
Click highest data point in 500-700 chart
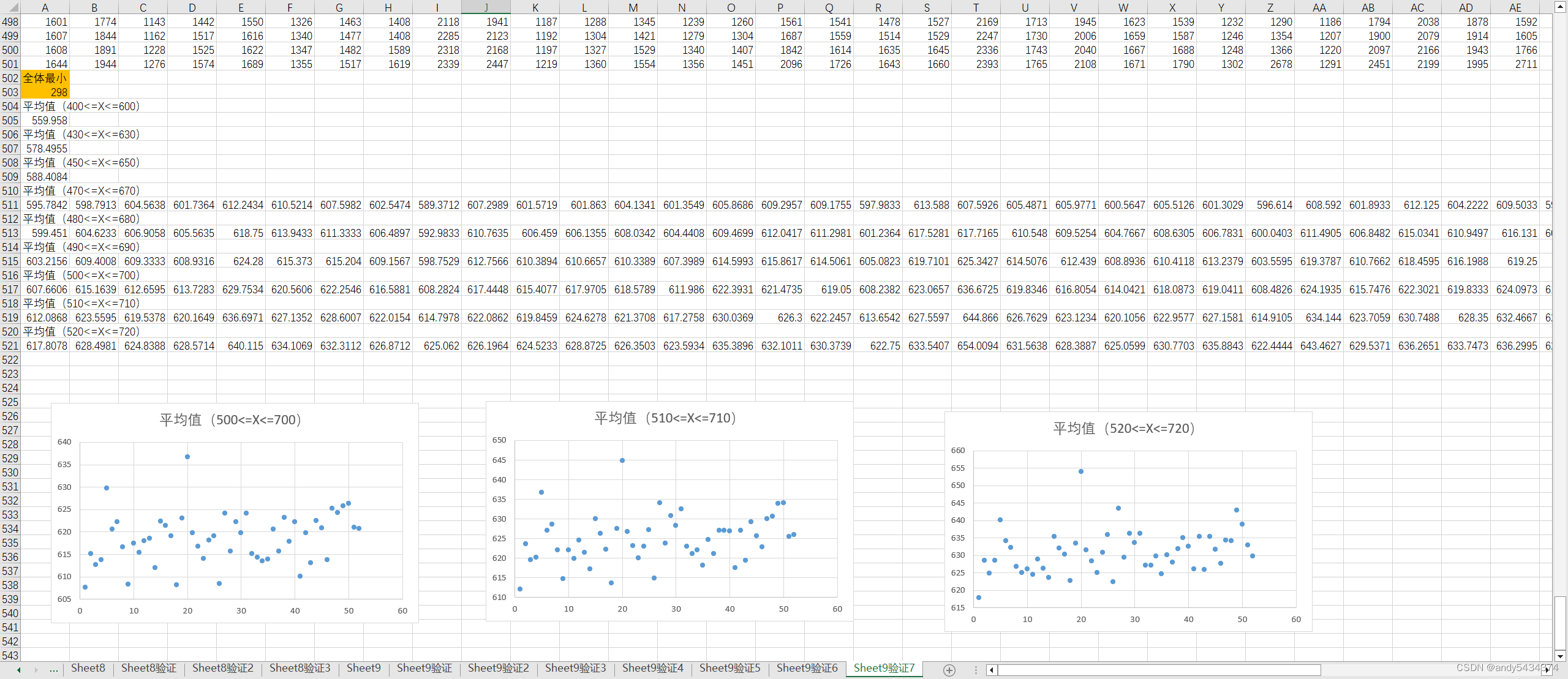[x=187, y=457]
